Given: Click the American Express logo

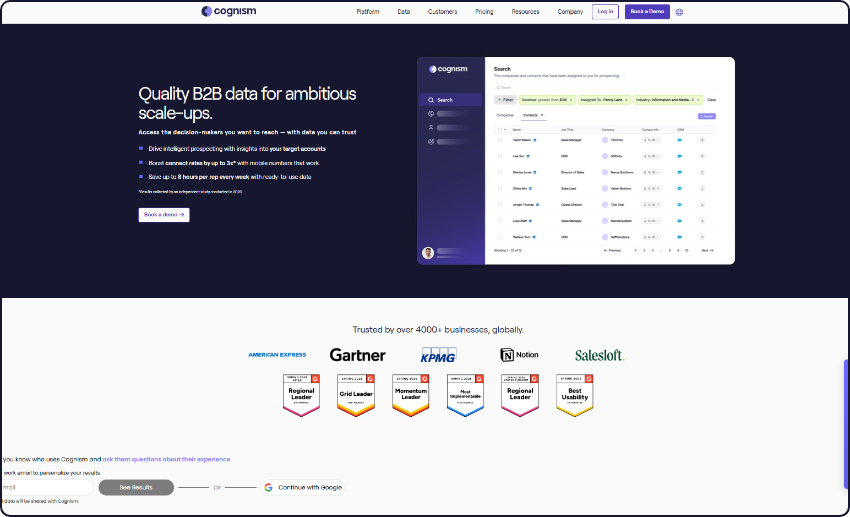Looking at the screenshot, I should 277,355.
